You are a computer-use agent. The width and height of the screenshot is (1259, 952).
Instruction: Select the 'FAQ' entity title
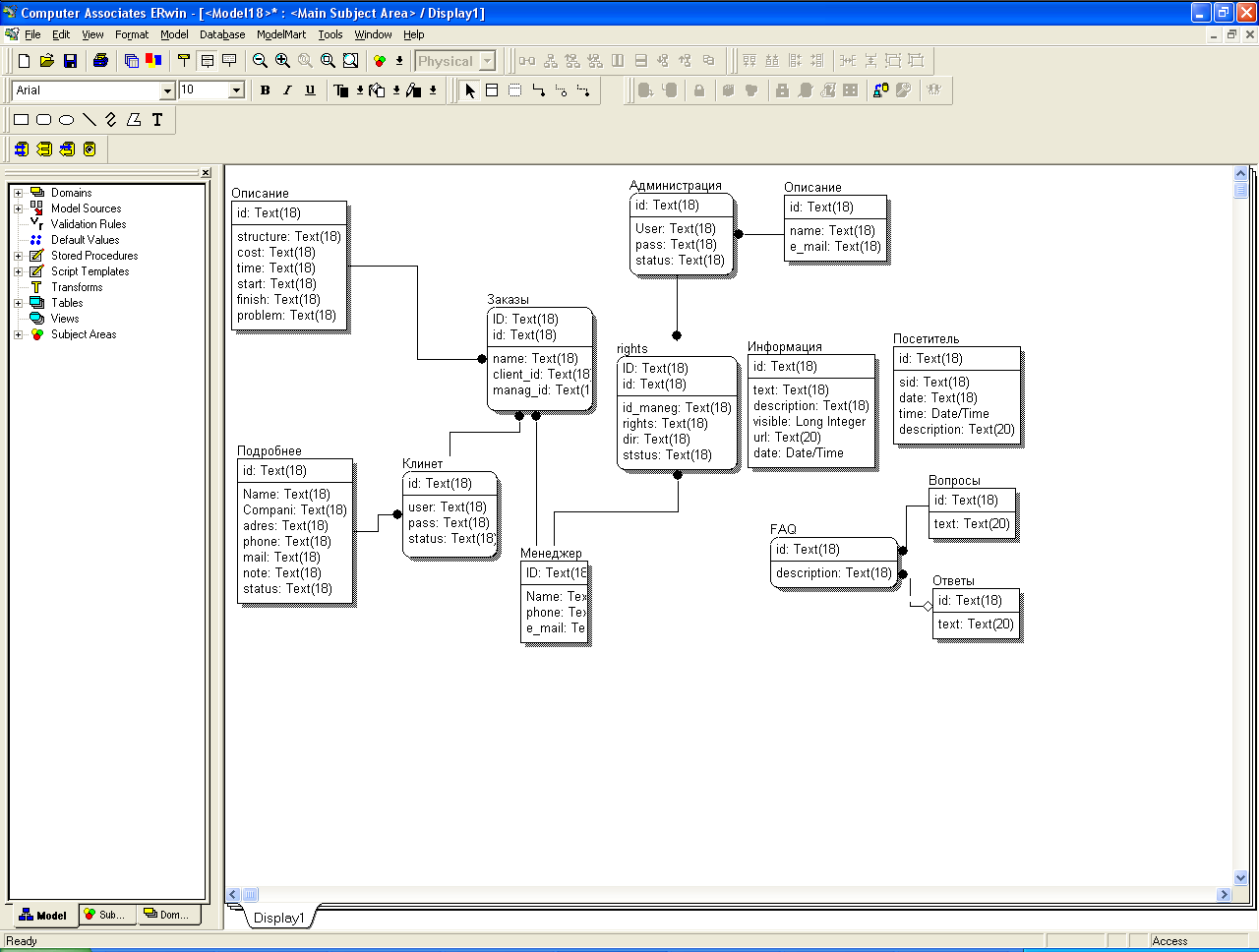[x=783, y=529]
